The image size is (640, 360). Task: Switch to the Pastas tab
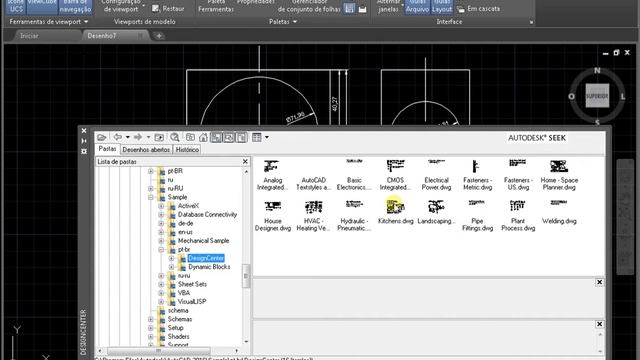click(107, 149)
